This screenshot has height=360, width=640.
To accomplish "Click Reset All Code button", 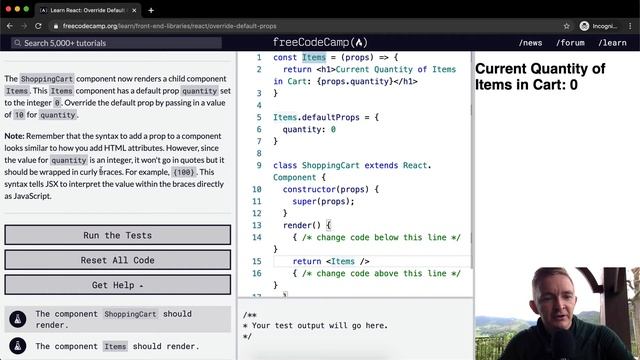I will pyautogui.click(x=118, y=260).
